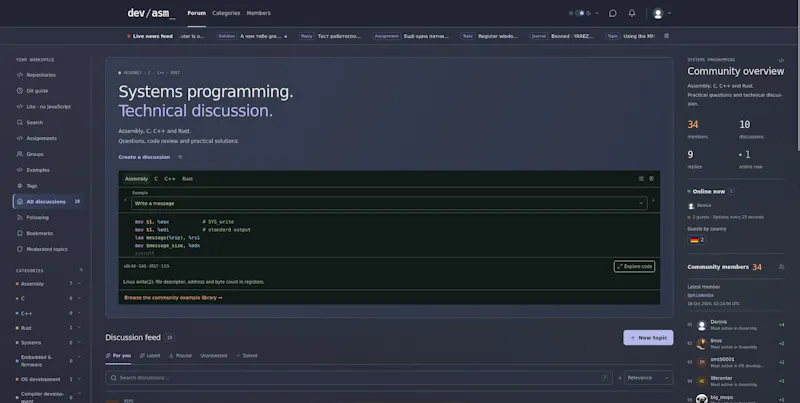This screenshot has height=403, width=800.
Task: Open messages chat bubble icon
Action: pos(613,13)
